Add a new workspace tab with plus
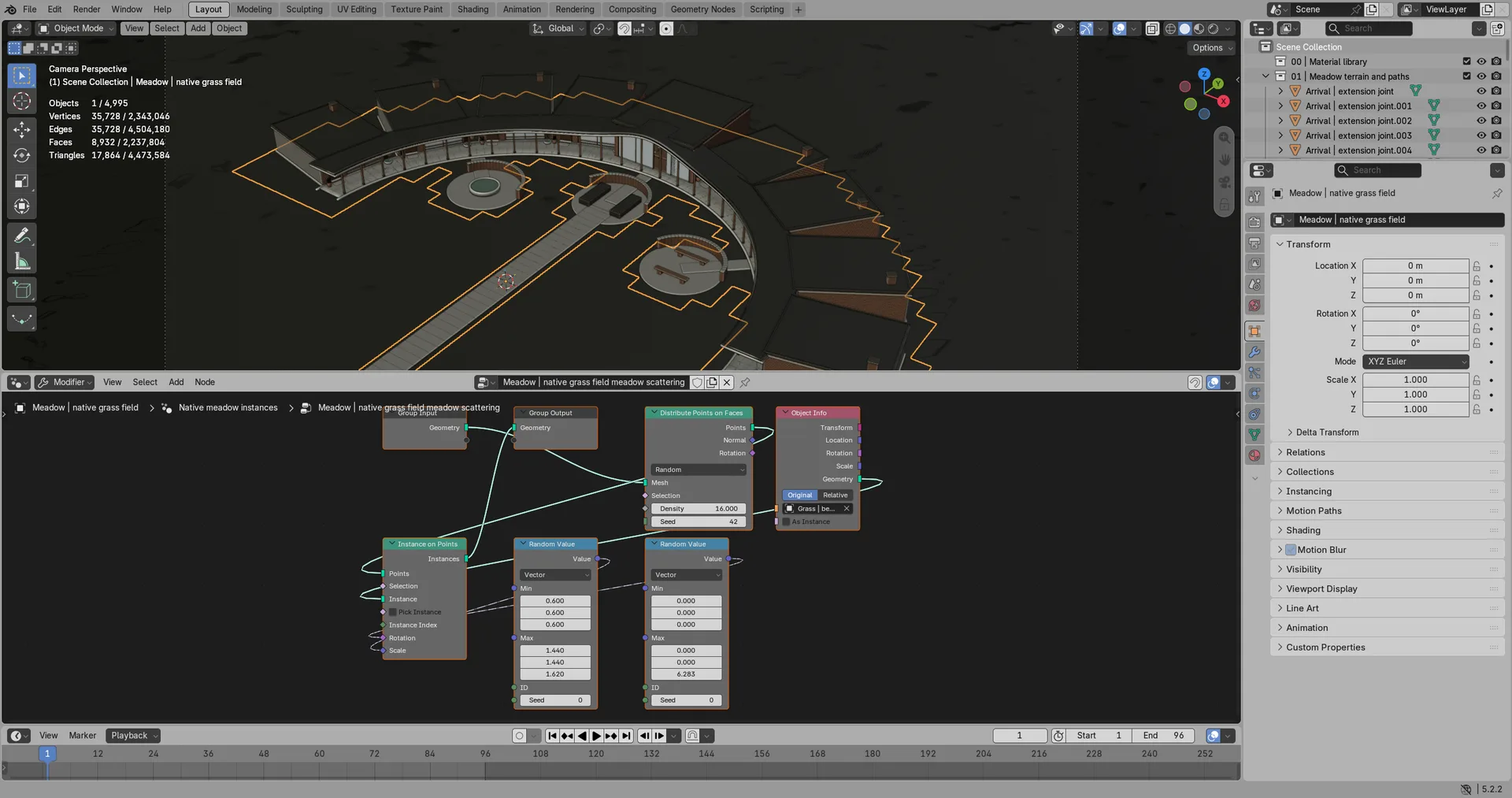The width and height of the screenshot is (1512, 798). click(798, 9)
